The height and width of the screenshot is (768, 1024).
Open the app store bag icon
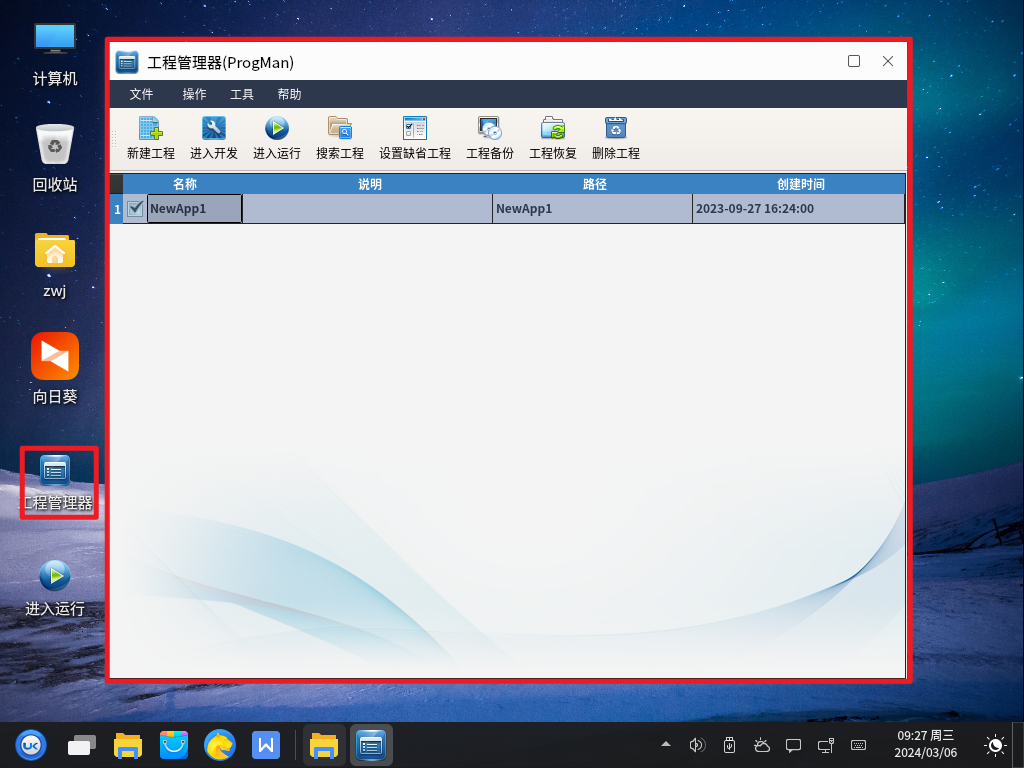[x=174, y=745]
